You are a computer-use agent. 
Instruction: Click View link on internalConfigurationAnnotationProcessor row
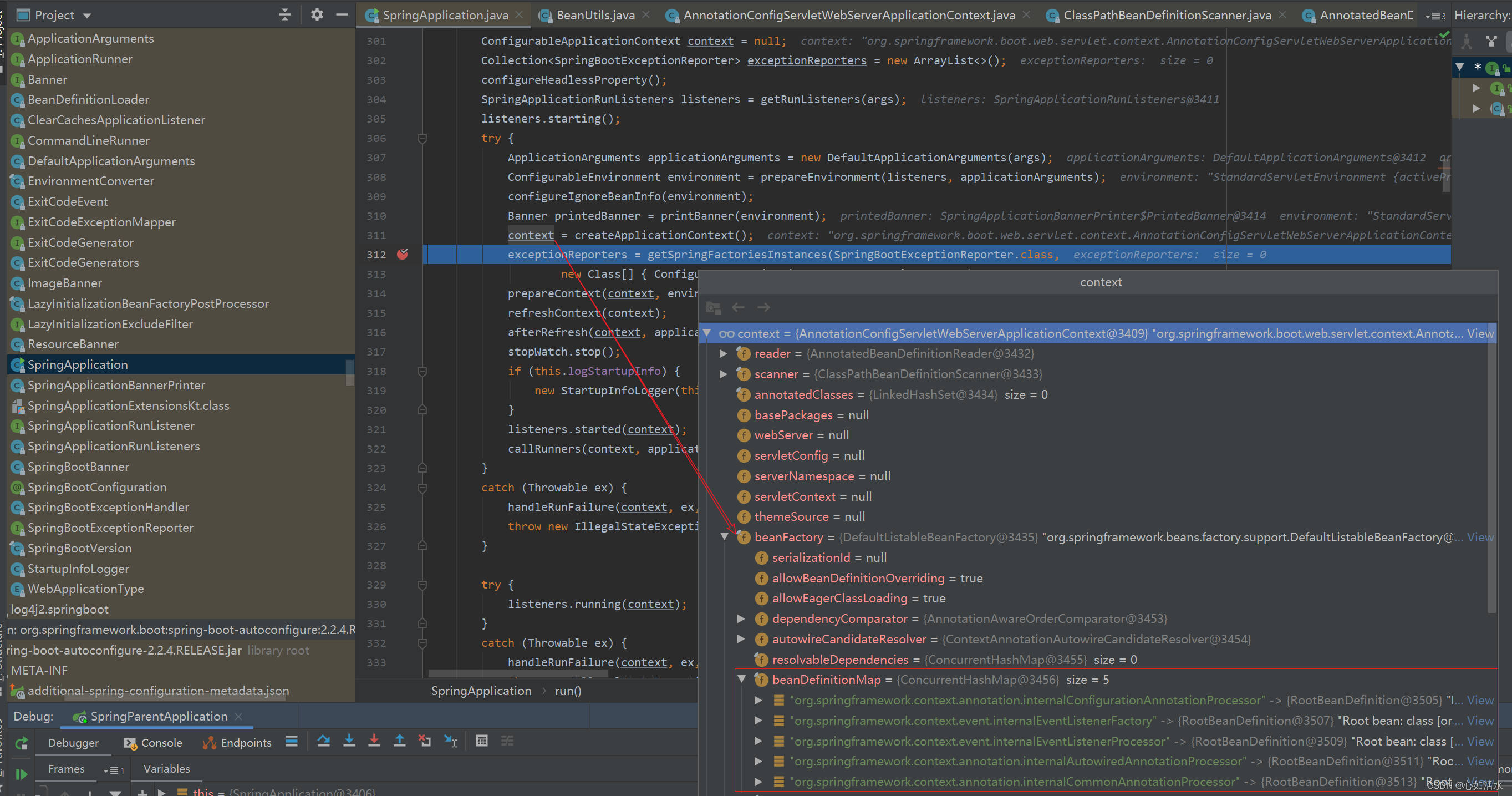click(x=1480, y=699)
